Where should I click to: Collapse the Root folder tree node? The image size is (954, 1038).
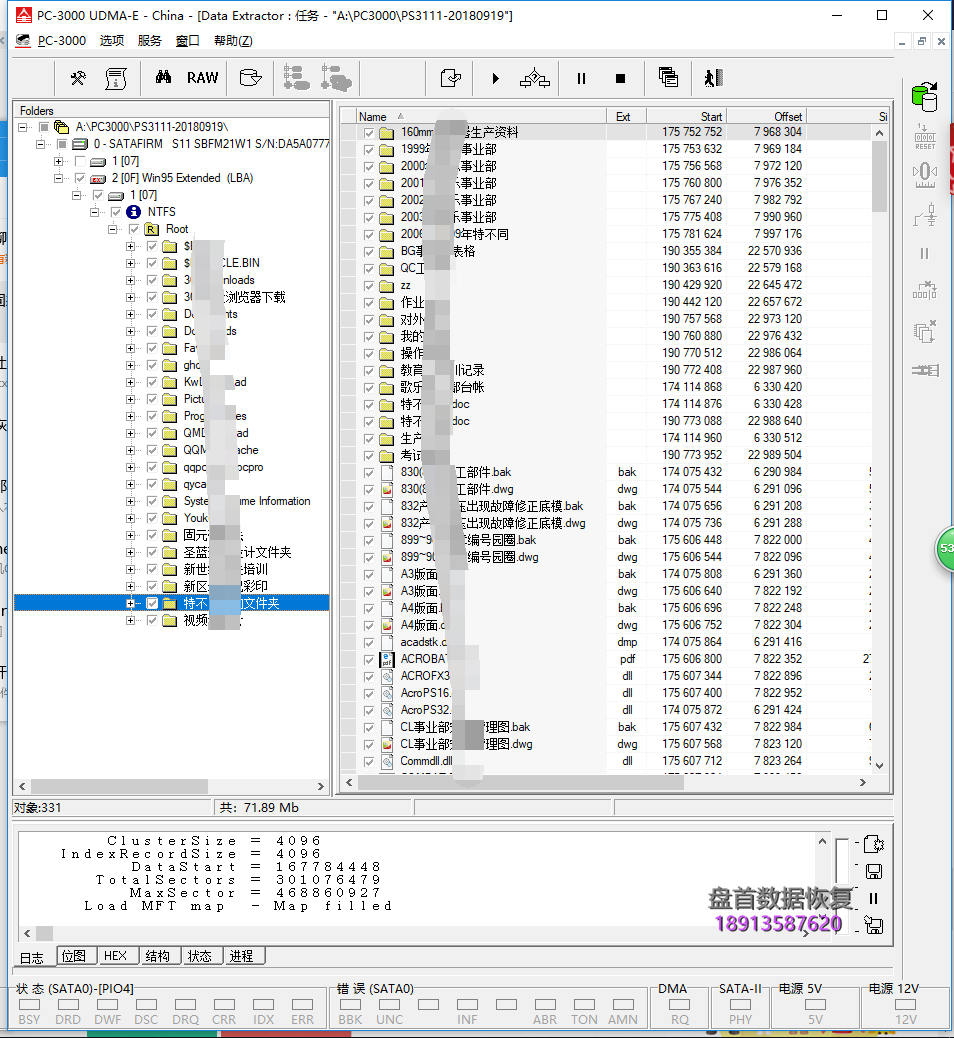(x=113, y=229)
